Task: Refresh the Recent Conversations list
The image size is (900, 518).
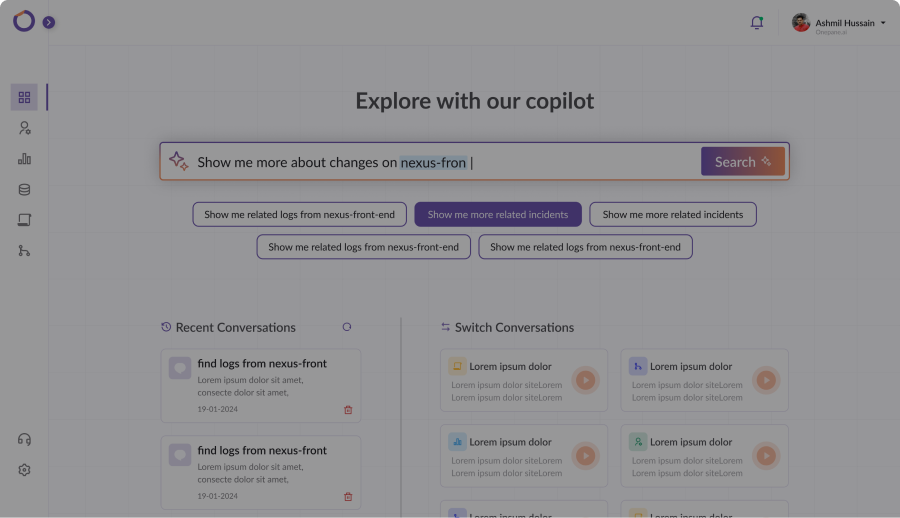Action: (347, 327)
